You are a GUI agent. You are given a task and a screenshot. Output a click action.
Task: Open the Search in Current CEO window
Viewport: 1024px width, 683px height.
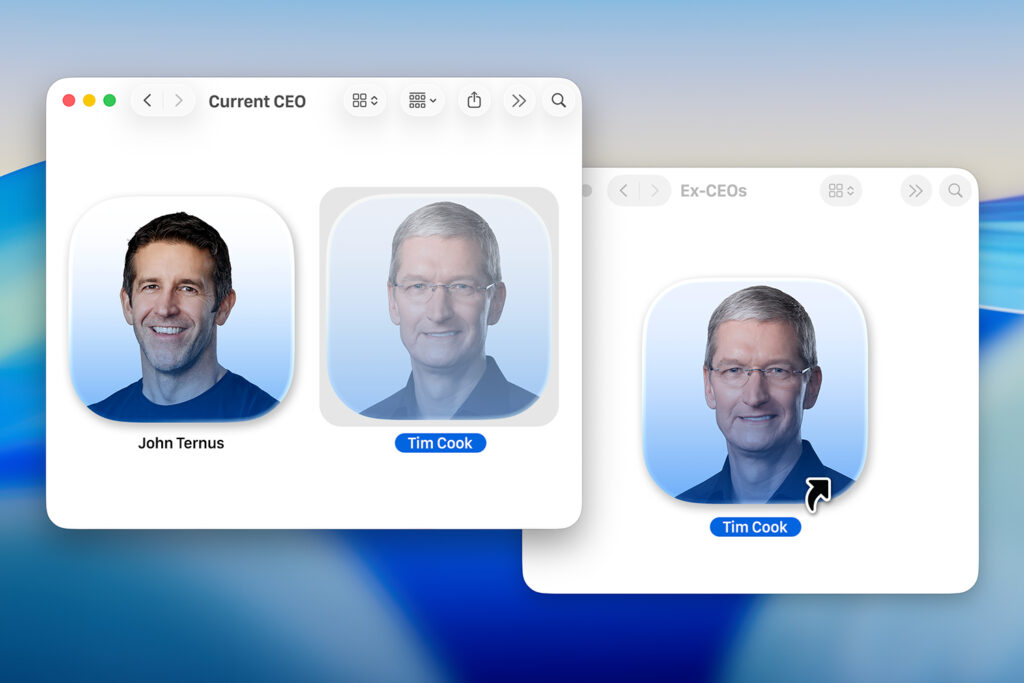tap(558, 100)
